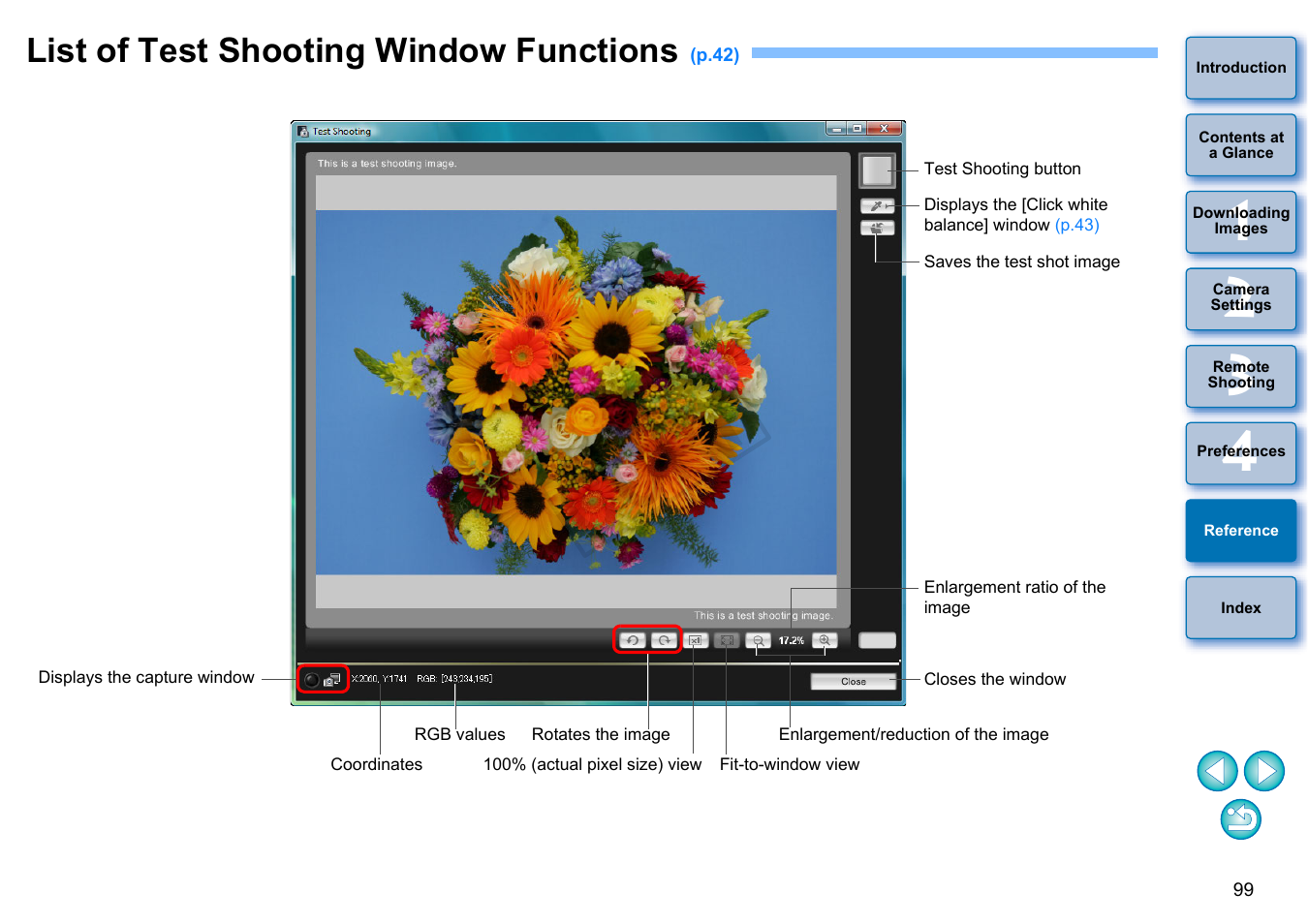Image resolution: width=1308 pixels, height=924 pixels.
Task: Open the Index tab
Action: [1241, 607]
